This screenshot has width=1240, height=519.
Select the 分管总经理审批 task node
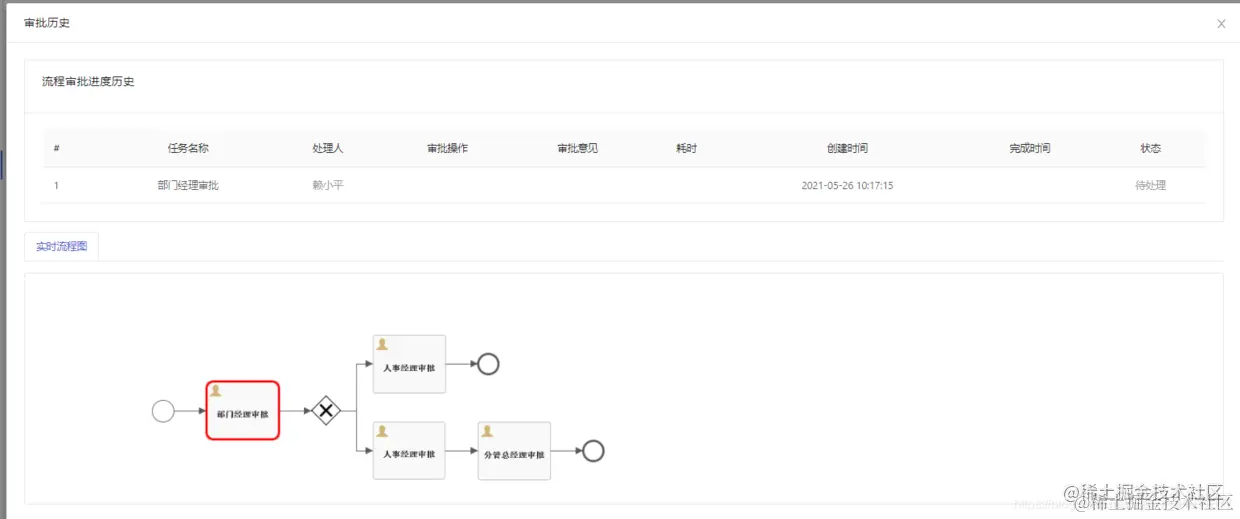coord(514,451)
